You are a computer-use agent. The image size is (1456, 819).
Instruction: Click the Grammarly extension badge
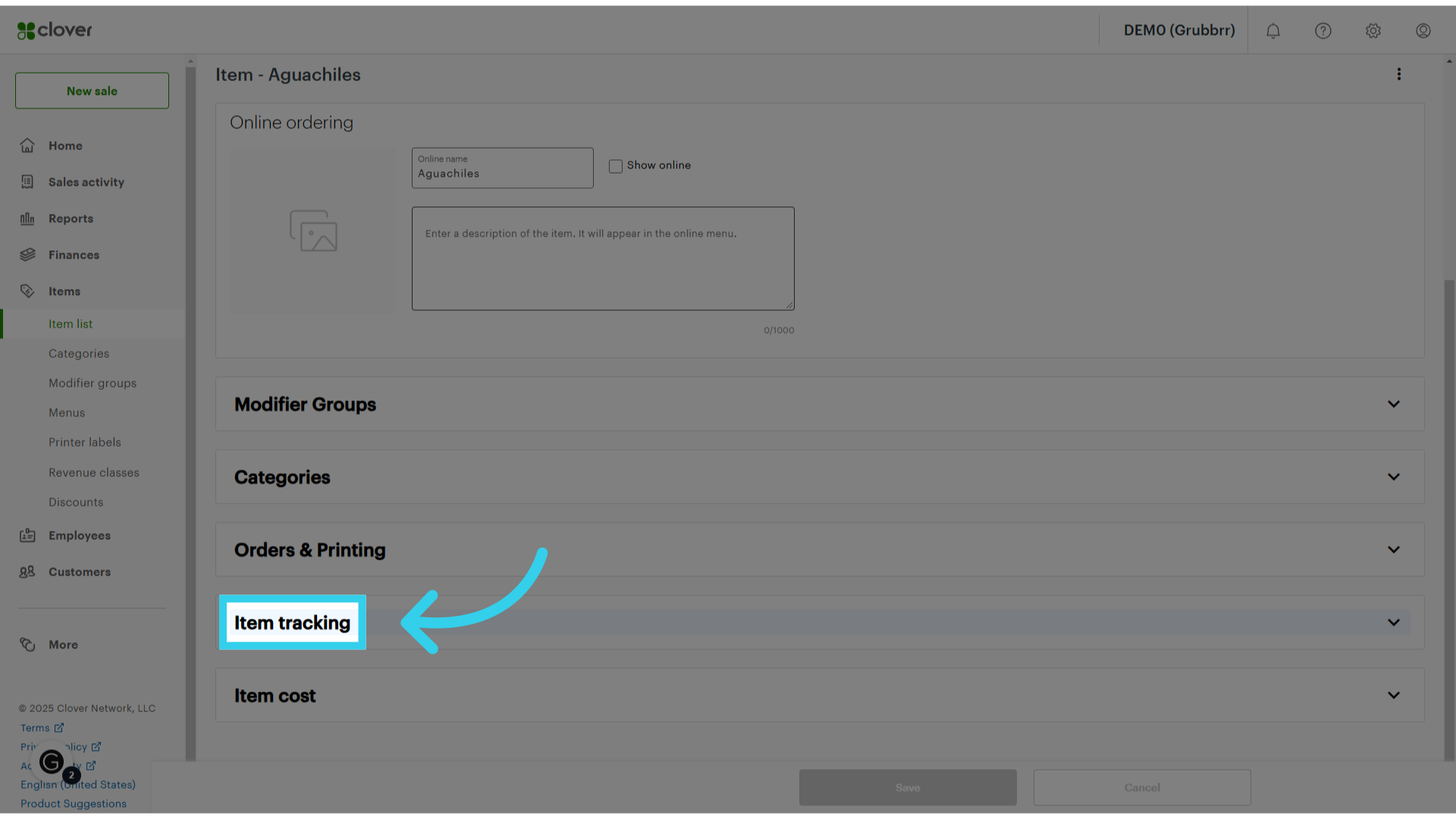[52, 761]
